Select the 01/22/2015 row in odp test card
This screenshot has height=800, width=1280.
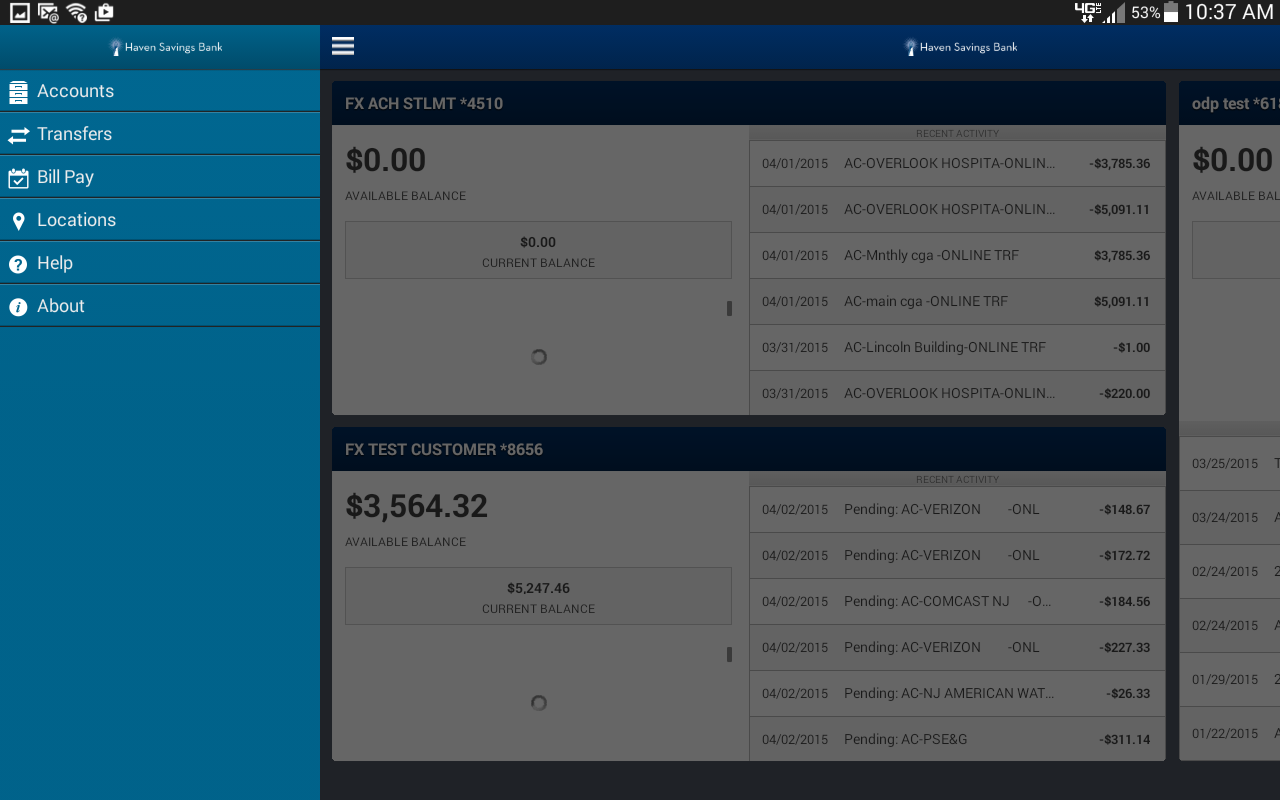(1229, 733)
